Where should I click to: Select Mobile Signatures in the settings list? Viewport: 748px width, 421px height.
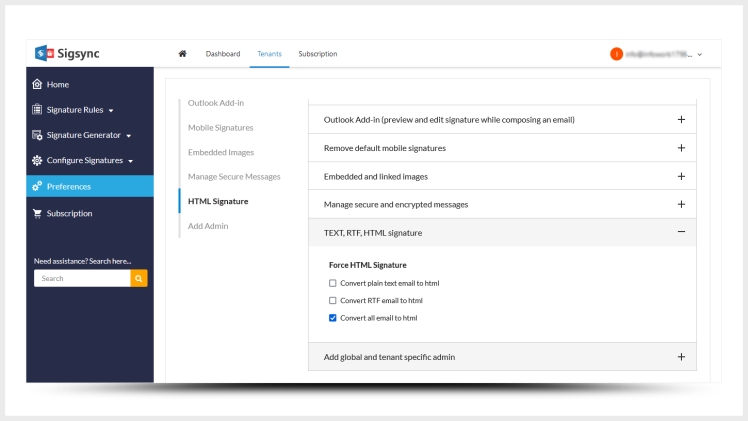[x=220, y=128]
